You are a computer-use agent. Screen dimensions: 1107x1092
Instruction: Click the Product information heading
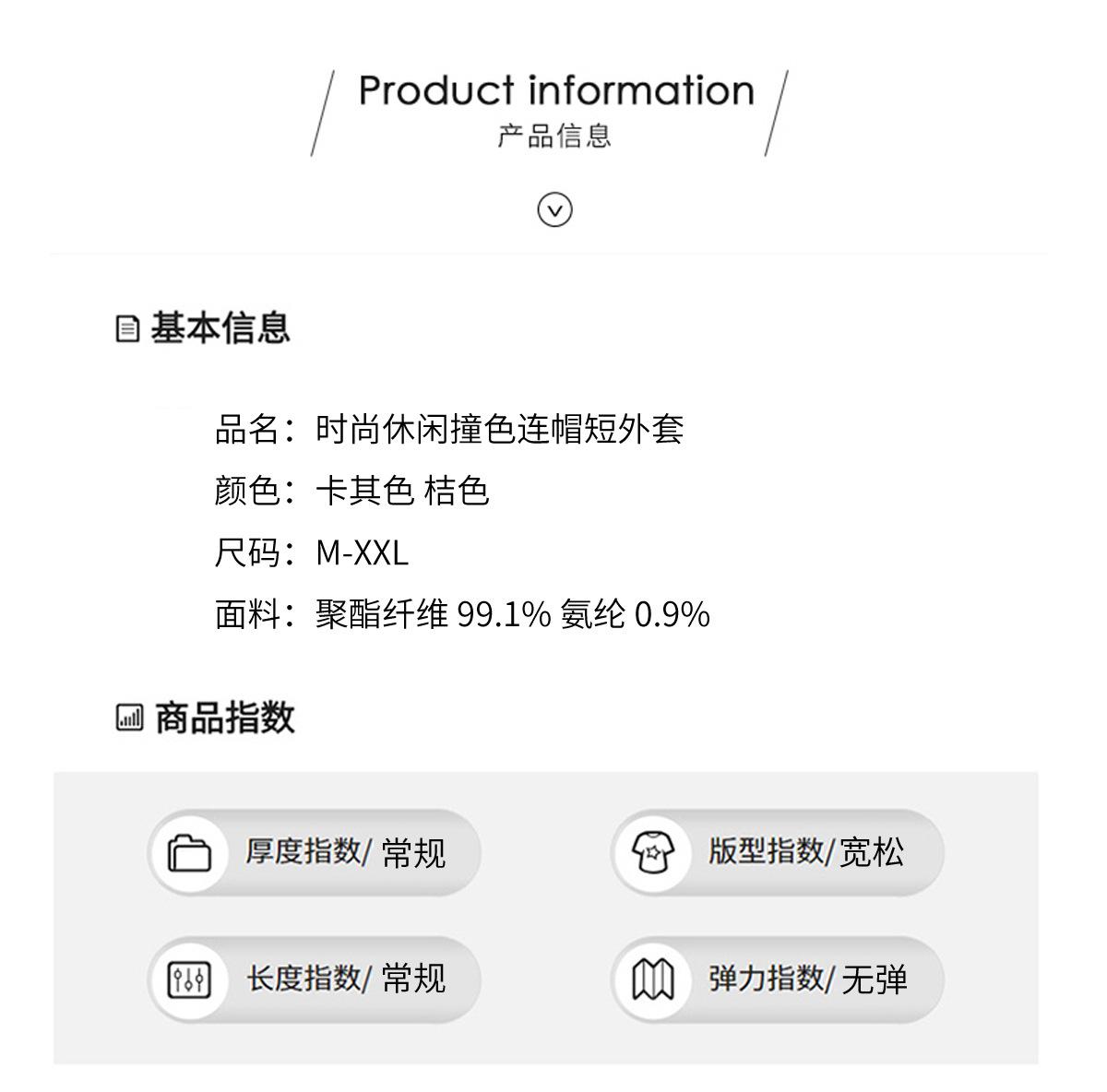[x=556, y=90]
